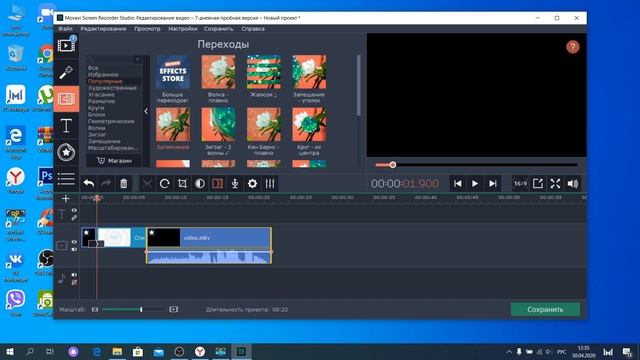Open the help question mark in the preview
Viewport: 640px width, 360px height.
click(x=573, y=47)
